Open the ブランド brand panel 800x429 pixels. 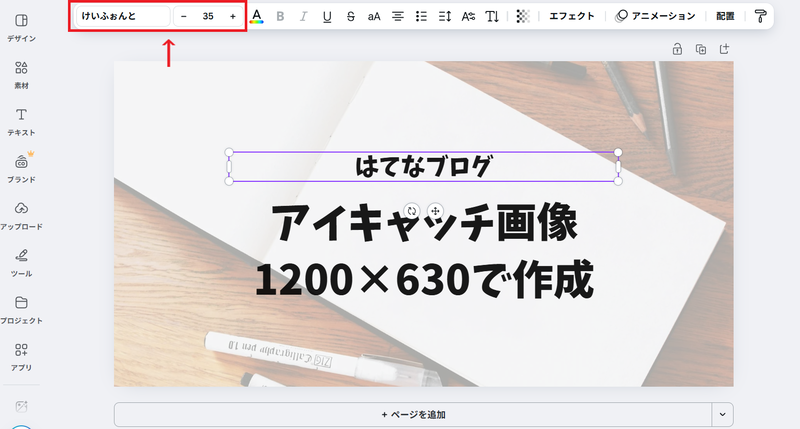click(21, 169)
